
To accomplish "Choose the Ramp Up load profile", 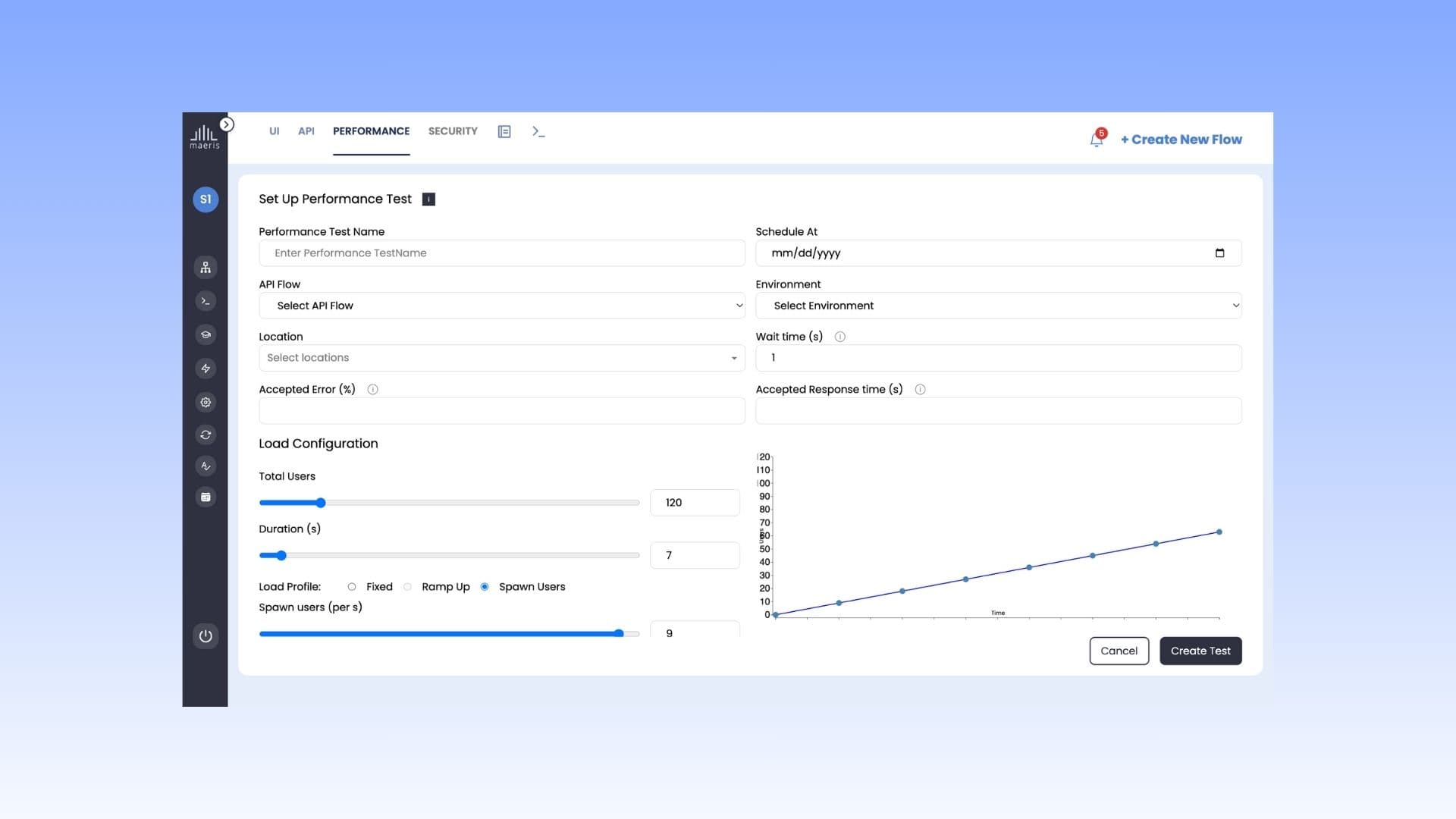I will [x=407, y=586].
